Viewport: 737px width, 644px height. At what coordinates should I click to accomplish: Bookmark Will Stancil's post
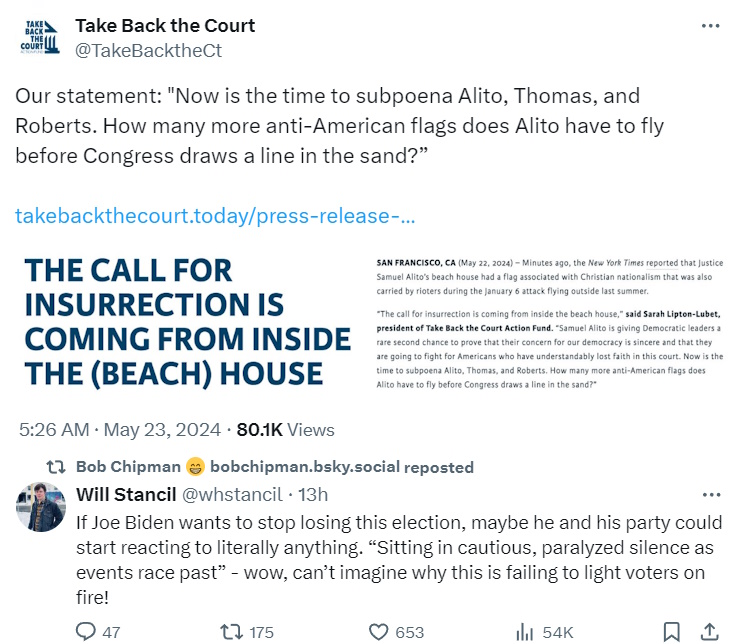[x=671, y=632]
